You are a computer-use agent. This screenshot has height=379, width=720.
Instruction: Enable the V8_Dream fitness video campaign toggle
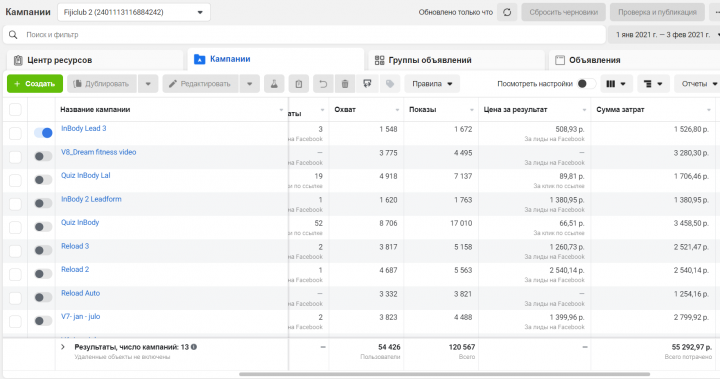(43, 156)
